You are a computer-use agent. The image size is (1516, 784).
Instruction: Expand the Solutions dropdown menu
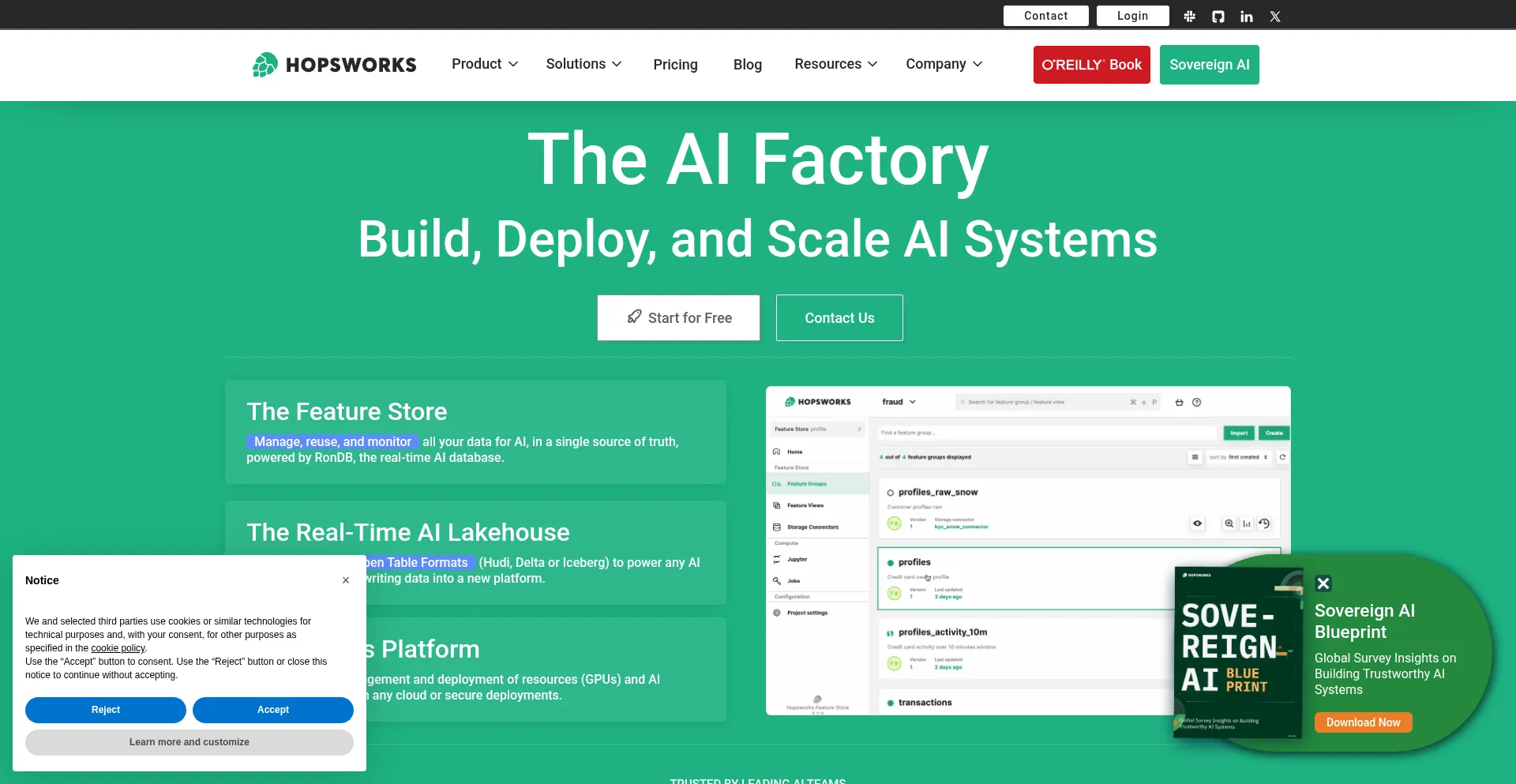click(584, 64)
